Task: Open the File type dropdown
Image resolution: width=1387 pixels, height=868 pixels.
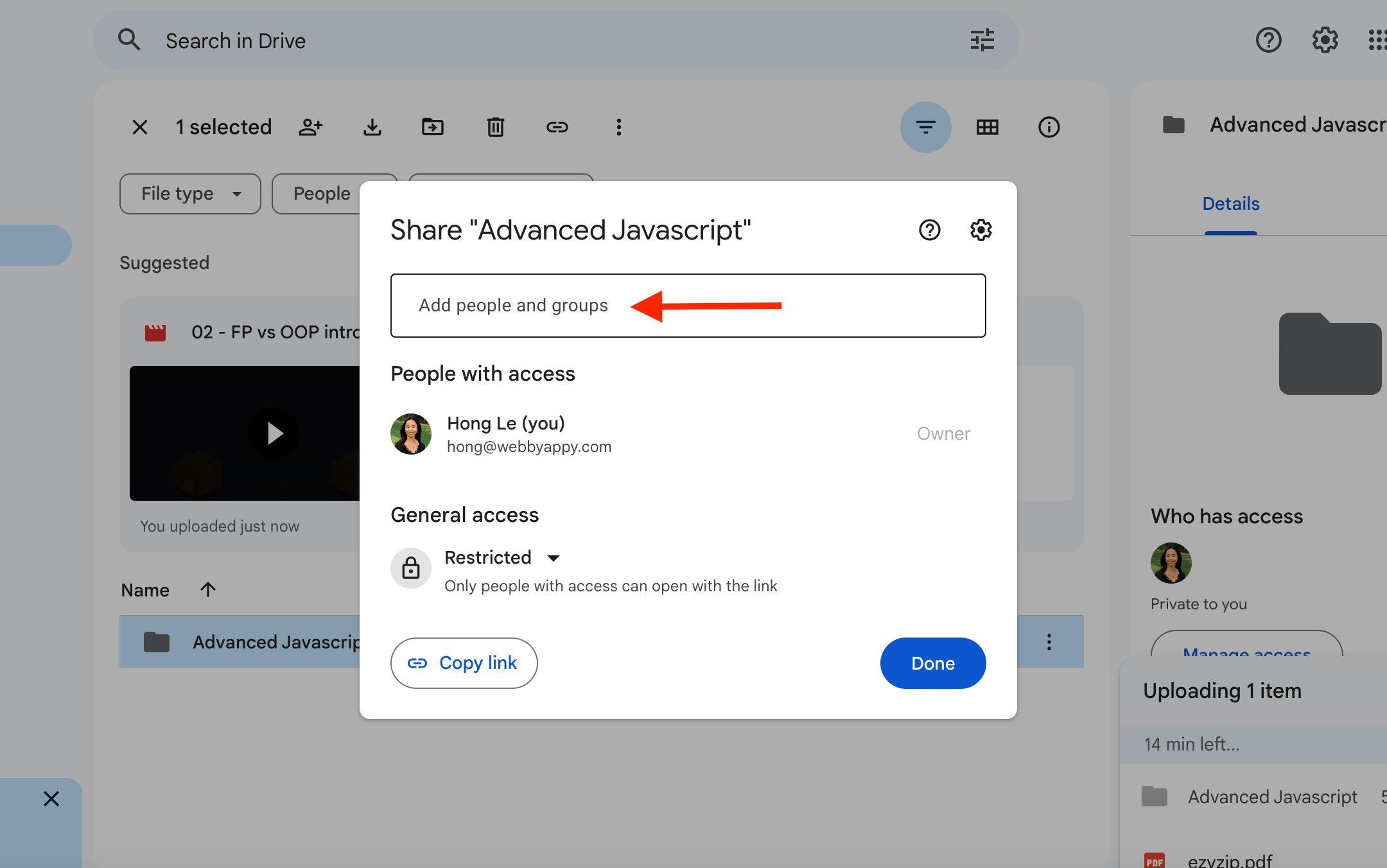Action: [x=189, y=193]
